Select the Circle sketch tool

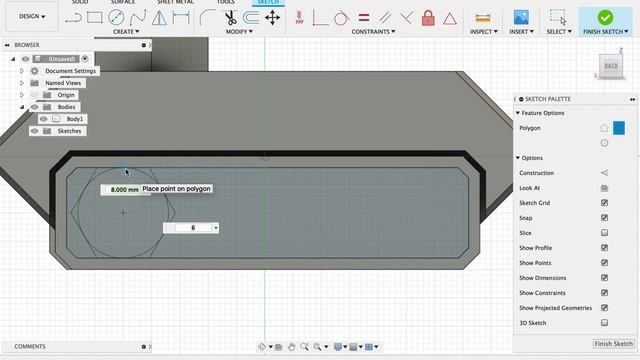(x=116, y=18)
